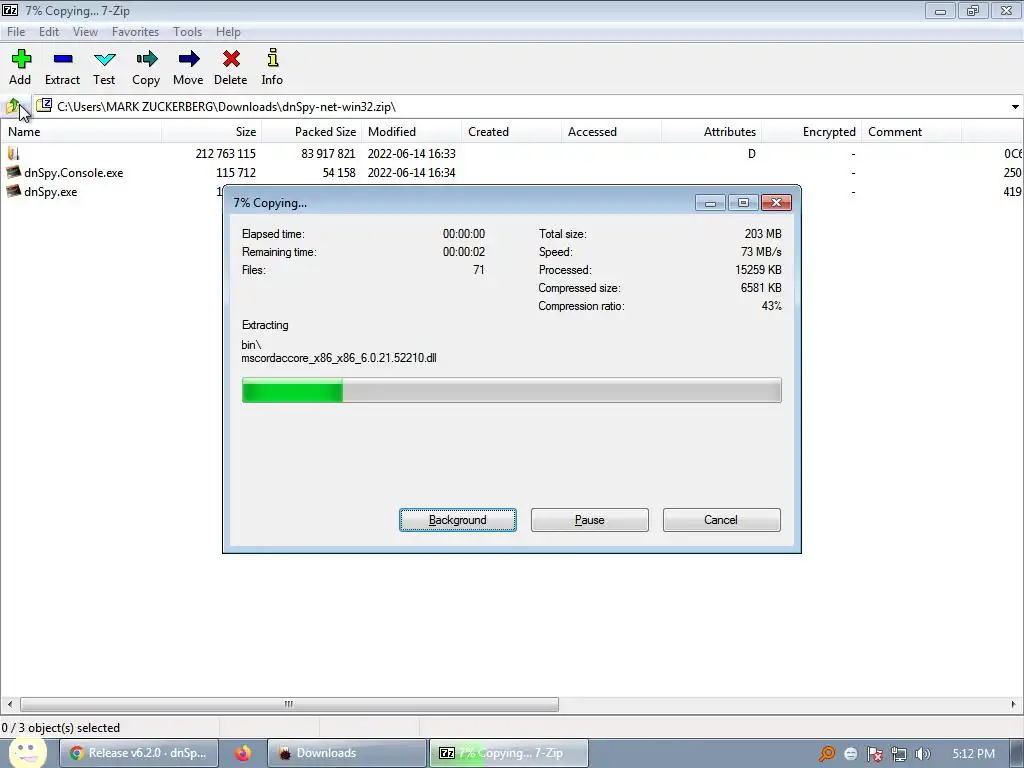Click the scrollbar left arrow

click(10, 704)
